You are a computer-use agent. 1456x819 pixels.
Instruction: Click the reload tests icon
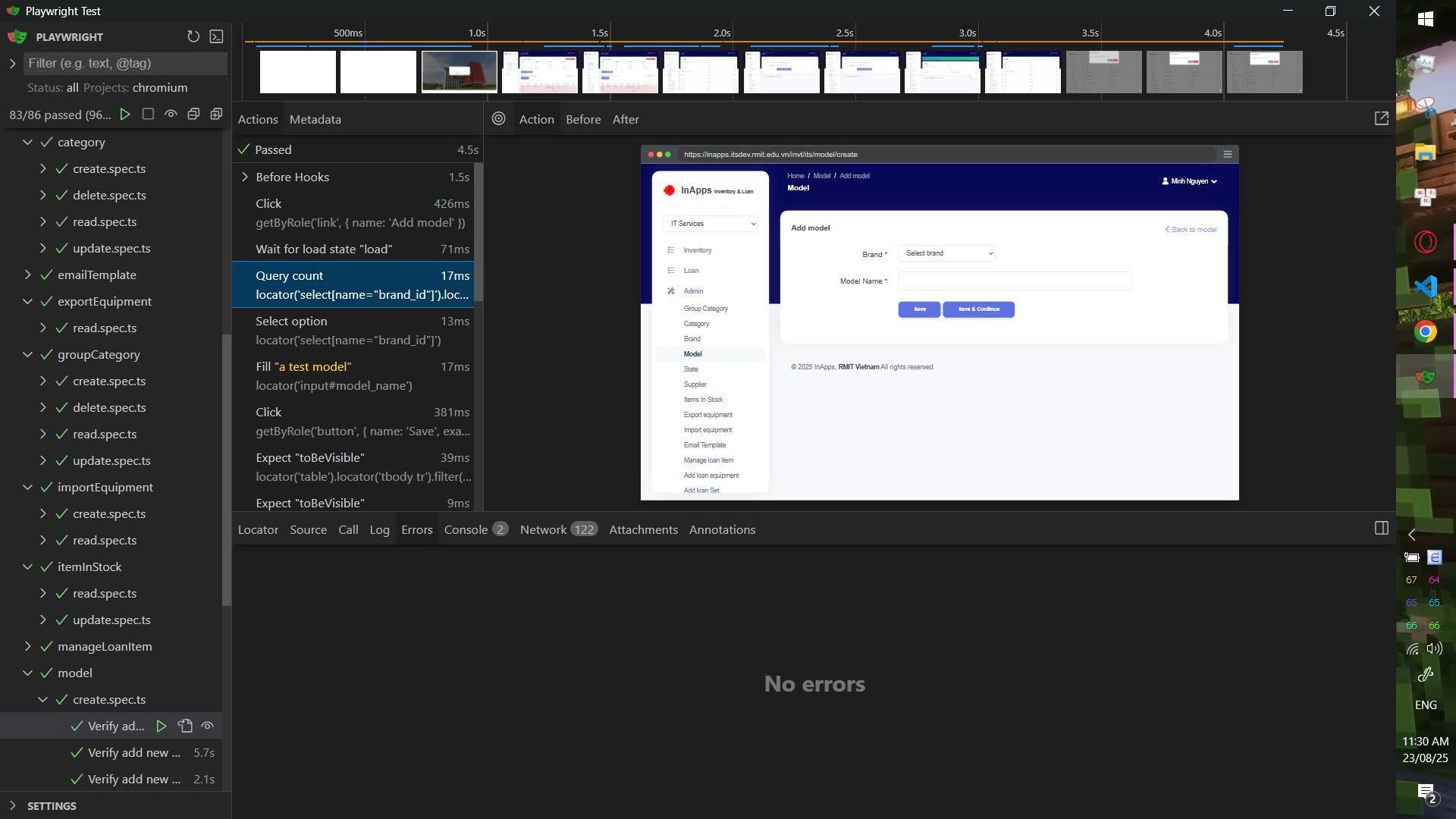pyautogui.click(x=193, y=36)
